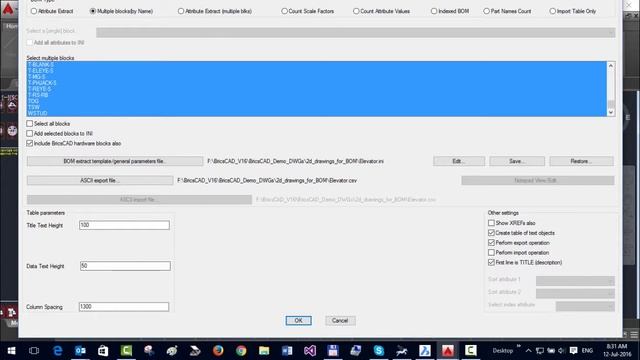Screen dimensions: 640x360
Task: Open Skype from the taskbar
Action: pyautogui.click(x=379, y=351)
